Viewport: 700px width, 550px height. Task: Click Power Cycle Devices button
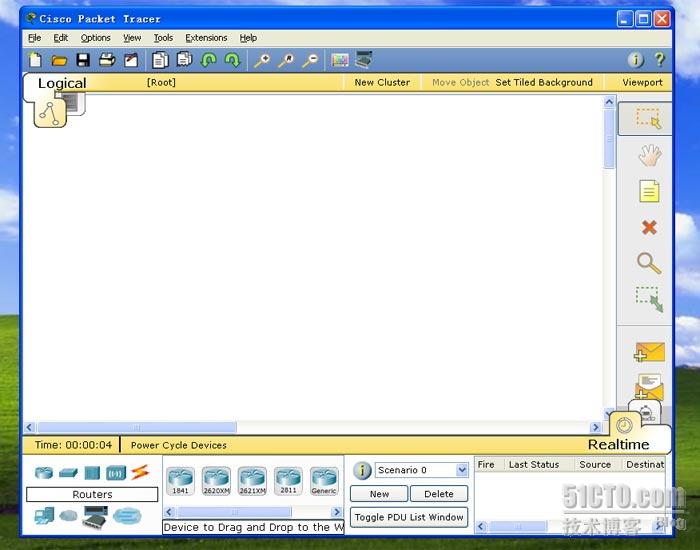pyautogui.click(x=179, y=445)
